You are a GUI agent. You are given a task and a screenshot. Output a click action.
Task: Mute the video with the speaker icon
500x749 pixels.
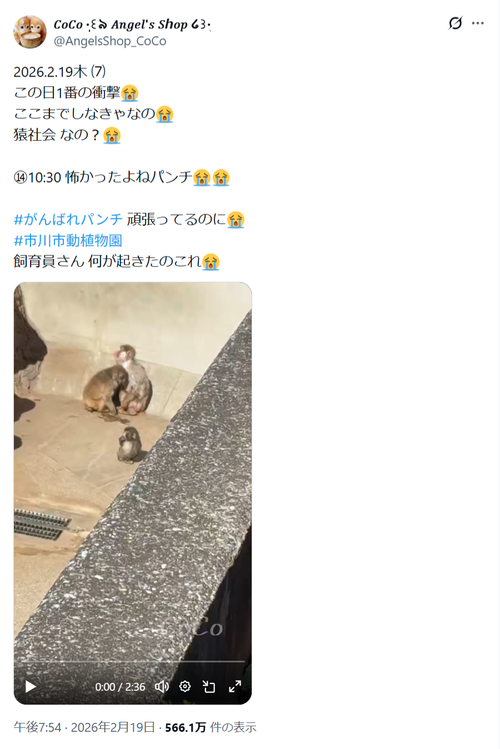(161, 686)
